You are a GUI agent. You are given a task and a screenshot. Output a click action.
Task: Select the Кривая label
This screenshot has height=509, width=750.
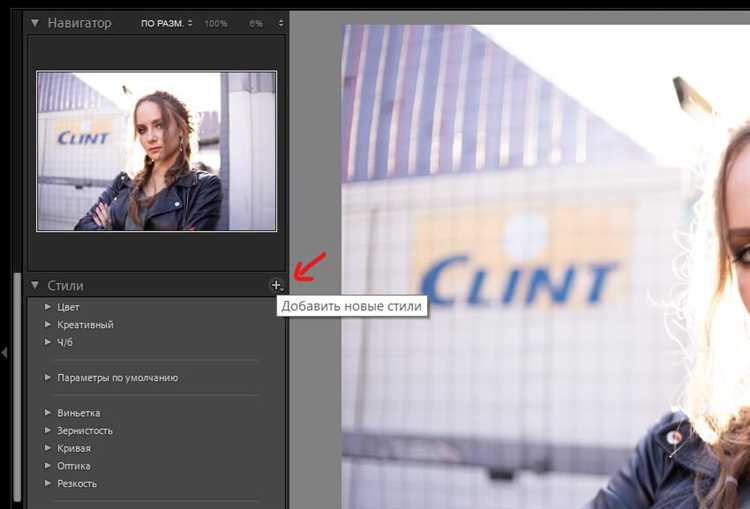tap(74, 448)
